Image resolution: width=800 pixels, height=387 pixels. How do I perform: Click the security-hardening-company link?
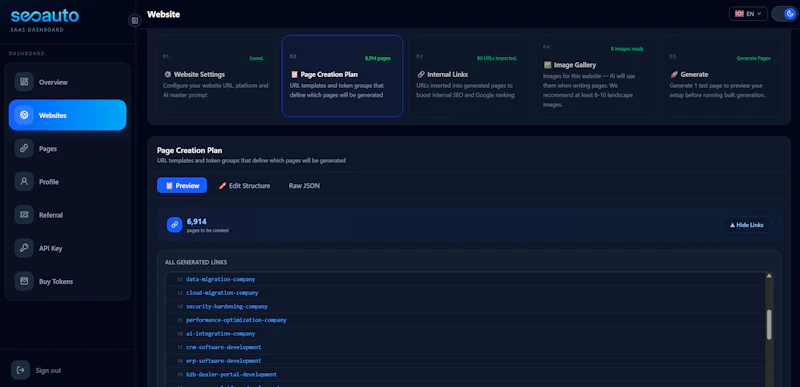pos(227,306)
